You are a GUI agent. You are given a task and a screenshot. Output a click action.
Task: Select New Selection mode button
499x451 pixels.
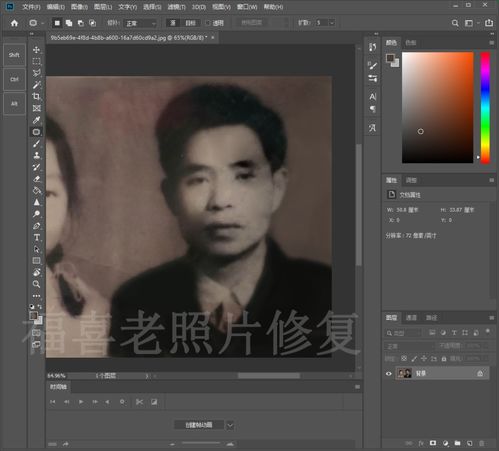tap(57, 23)
